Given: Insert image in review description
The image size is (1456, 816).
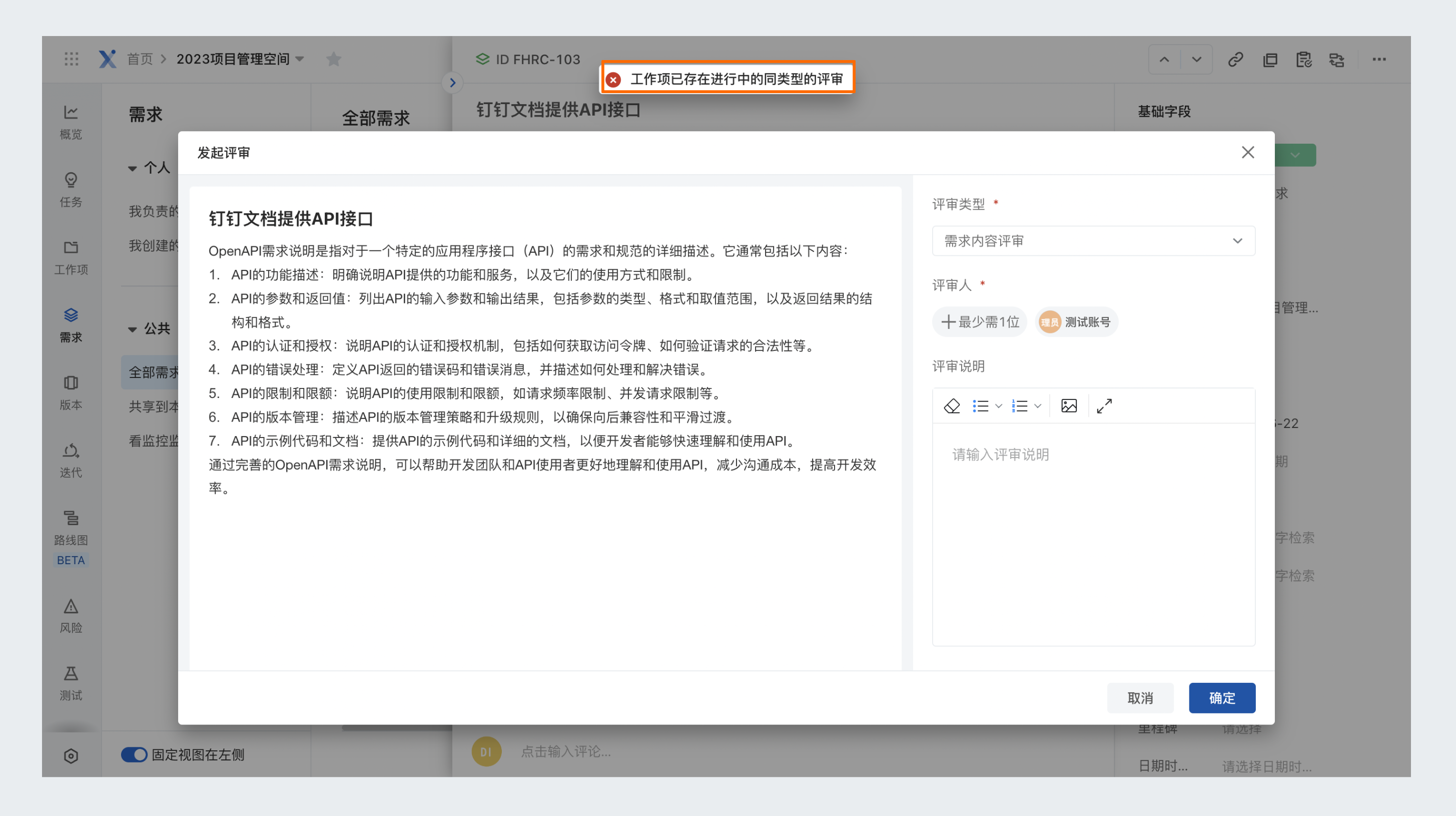Looking at the screenshot, I should pos(1069,406).
